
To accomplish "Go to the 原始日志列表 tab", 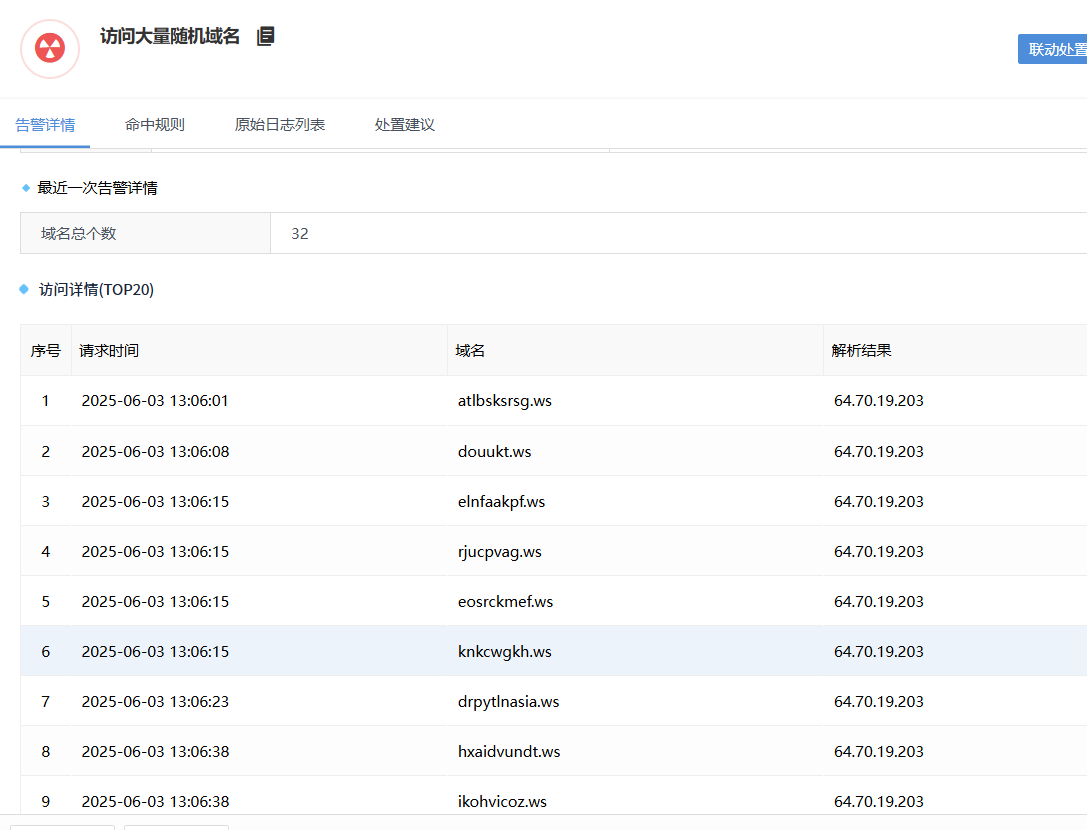I will click(x=280, y=125).
